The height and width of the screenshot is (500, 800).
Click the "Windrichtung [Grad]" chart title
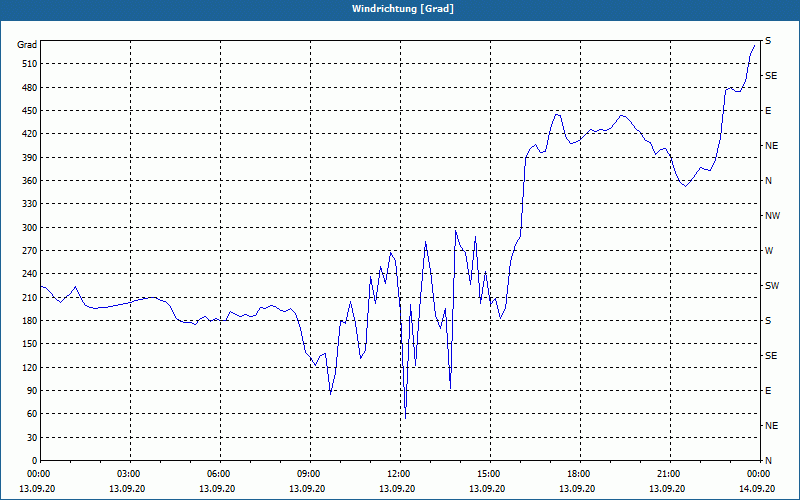tap(403, 9)
